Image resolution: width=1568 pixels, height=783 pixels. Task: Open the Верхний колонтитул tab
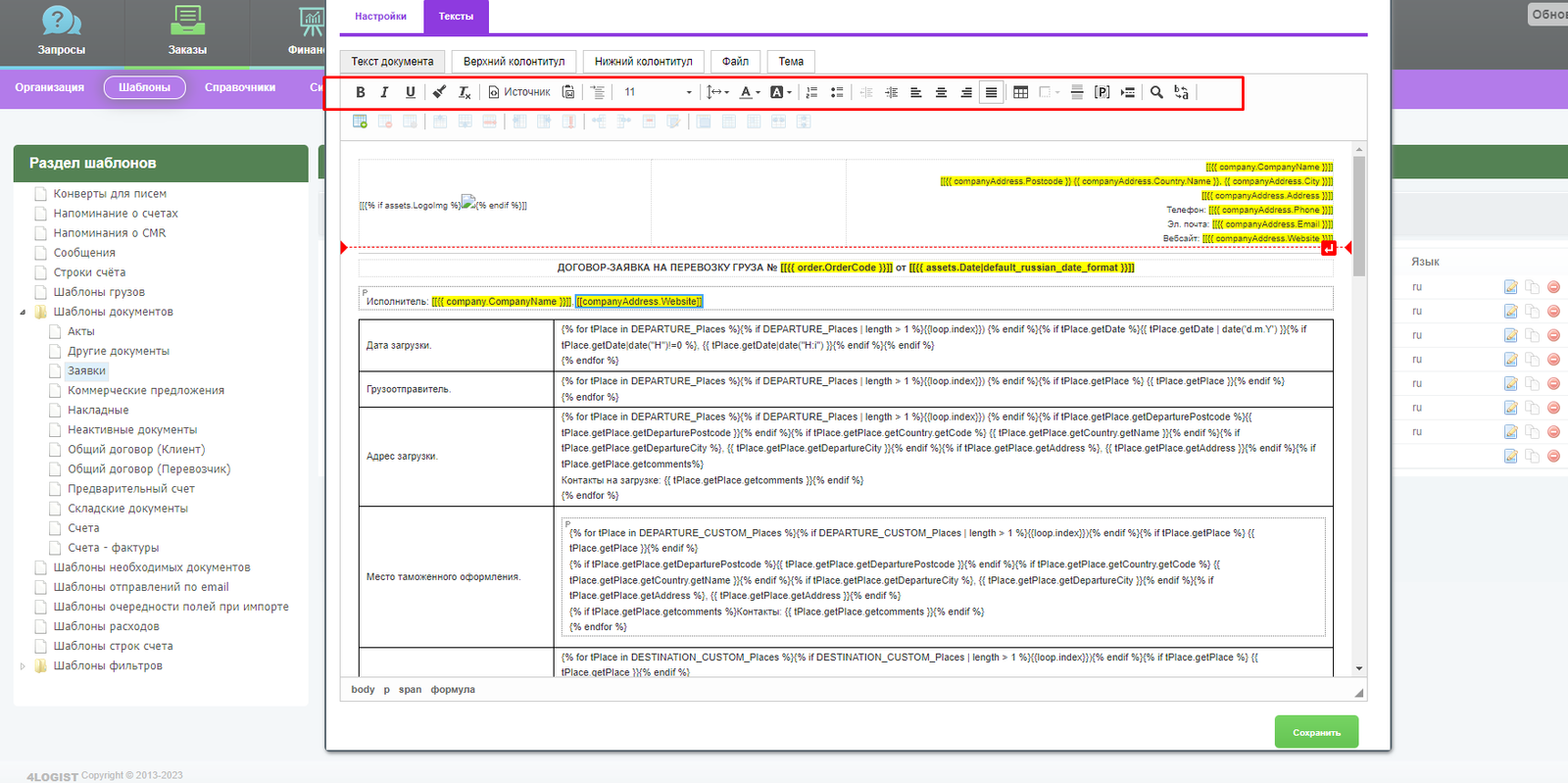pos(514,62)
